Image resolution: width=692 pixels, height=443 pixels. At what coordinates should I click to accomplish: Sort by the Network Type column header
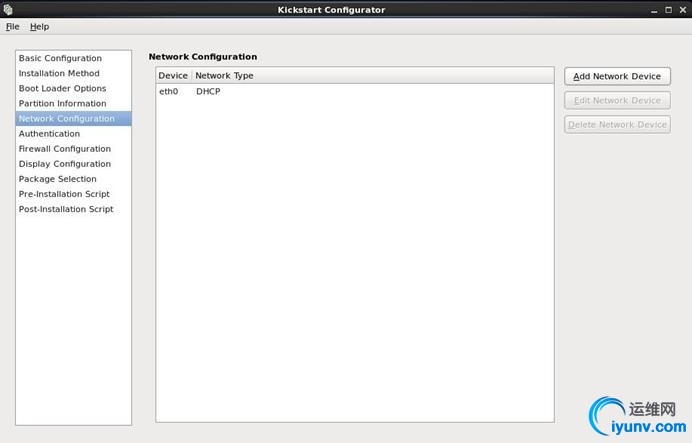373,75
